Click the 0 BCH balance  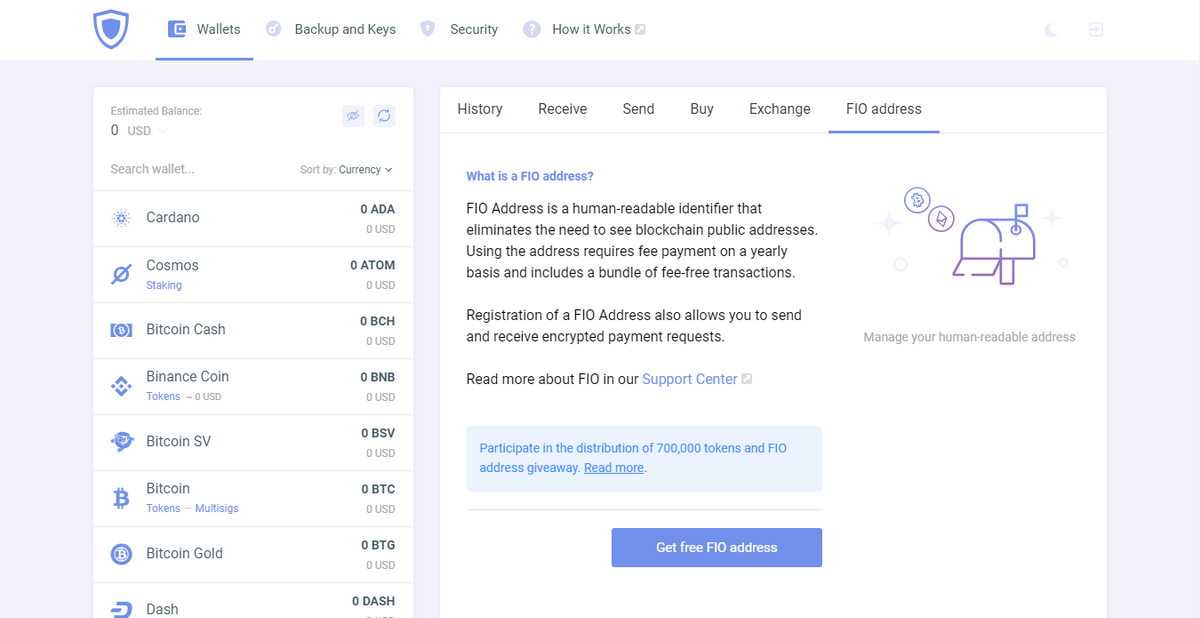378,321
